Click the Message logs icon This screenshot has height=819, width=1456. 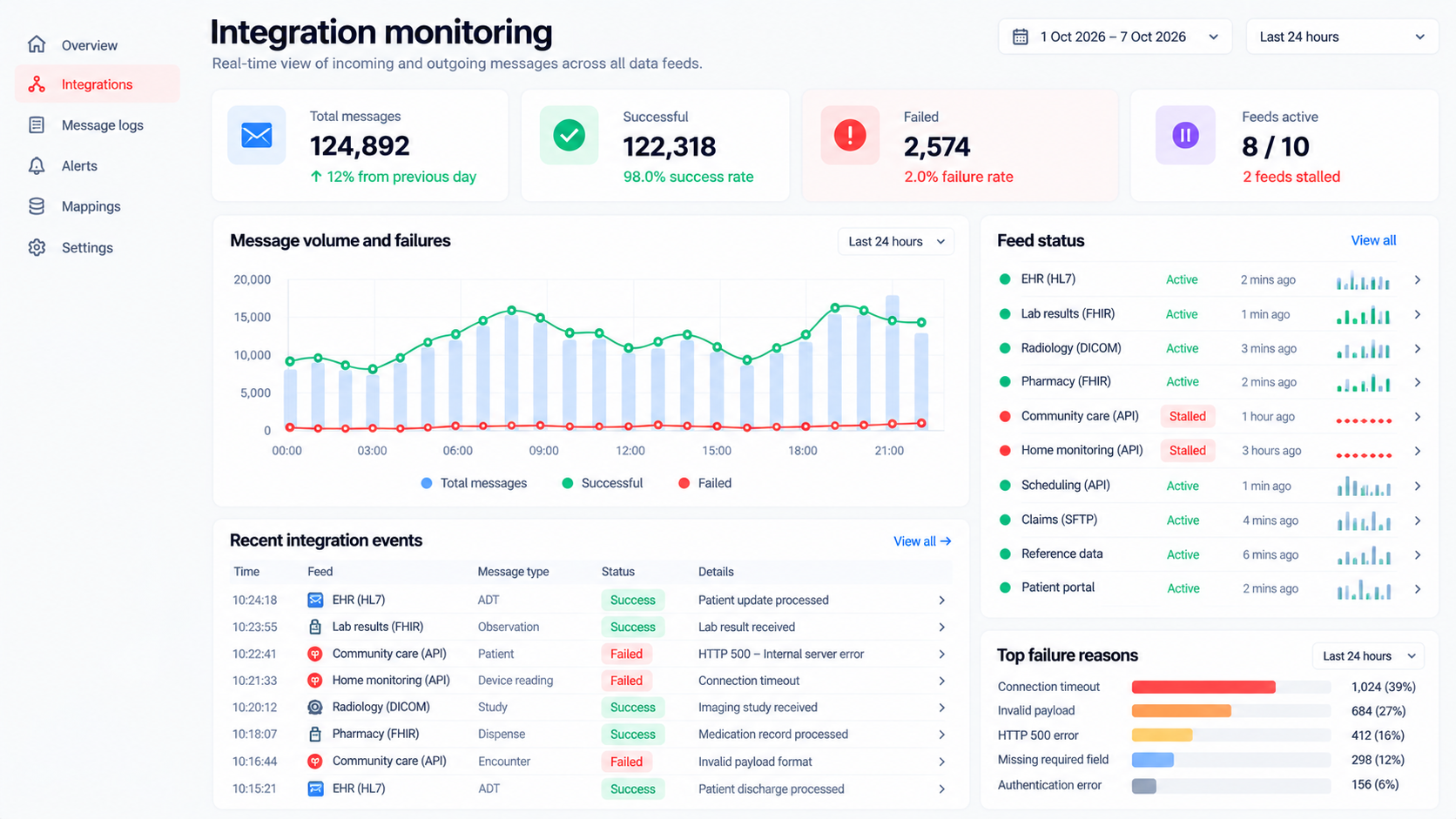coord(37,125)
